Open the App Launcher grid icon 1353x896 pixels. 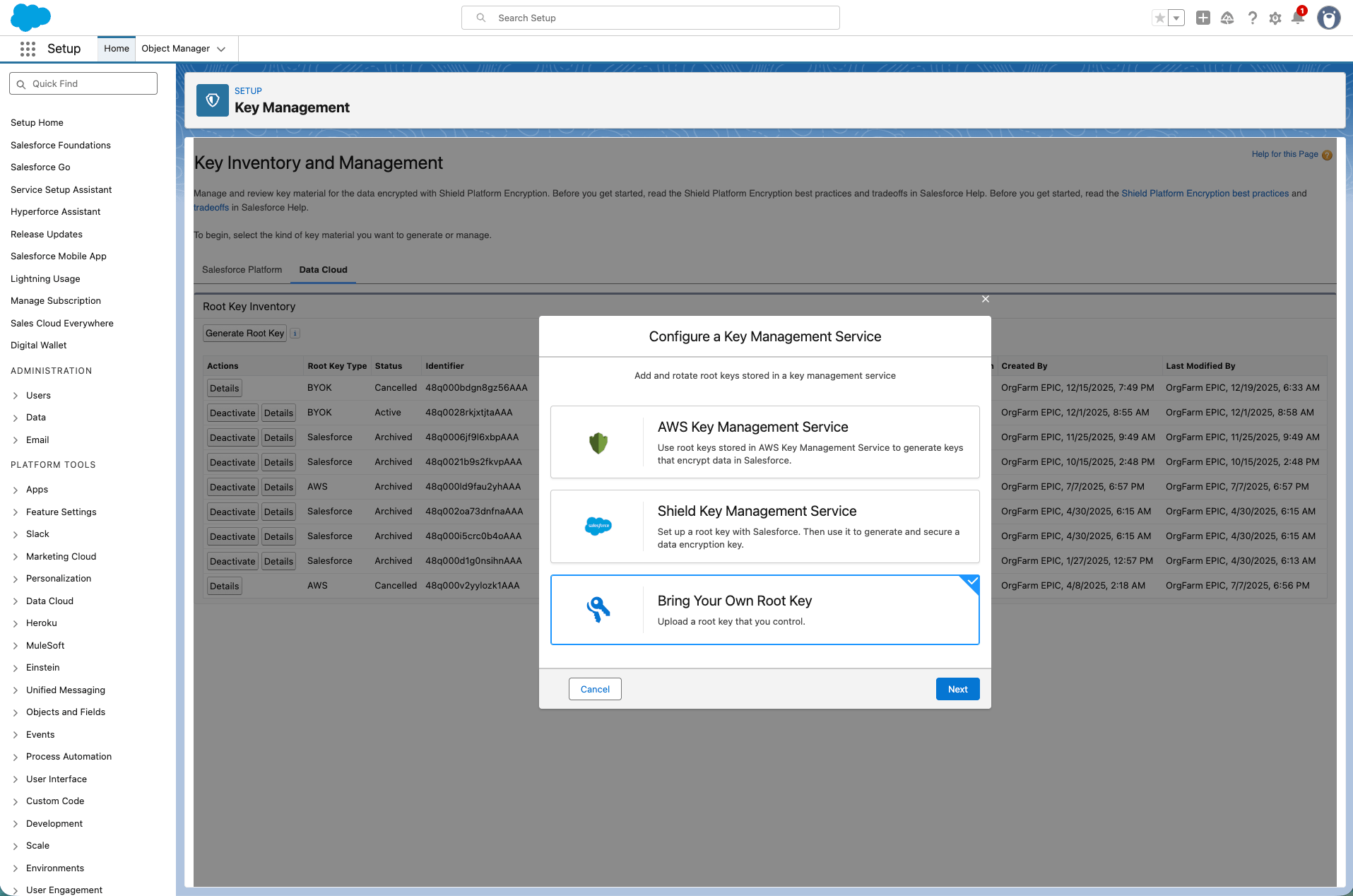[x=28, y=49]
